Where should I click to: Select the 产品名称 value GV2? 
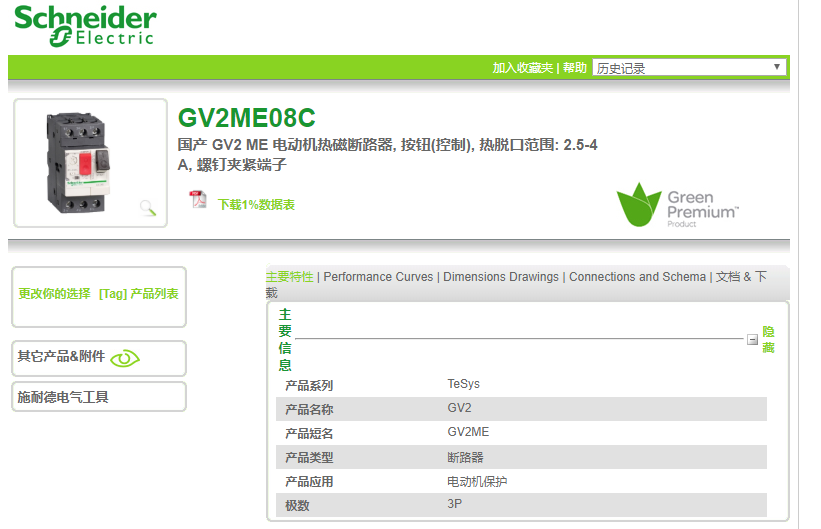459,408
